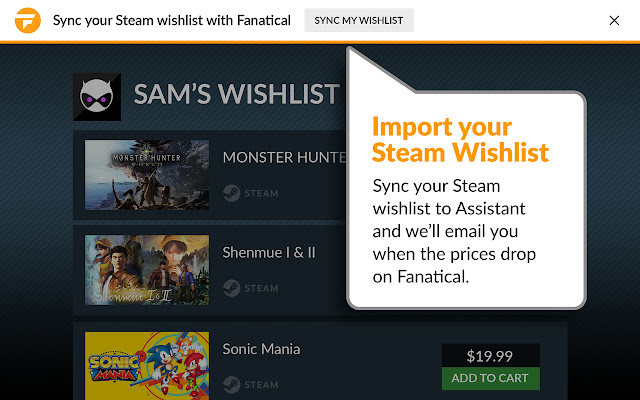The image size is (640, 400).
Task: Click the Monster Hunter title text
Action: pos(285,157)
